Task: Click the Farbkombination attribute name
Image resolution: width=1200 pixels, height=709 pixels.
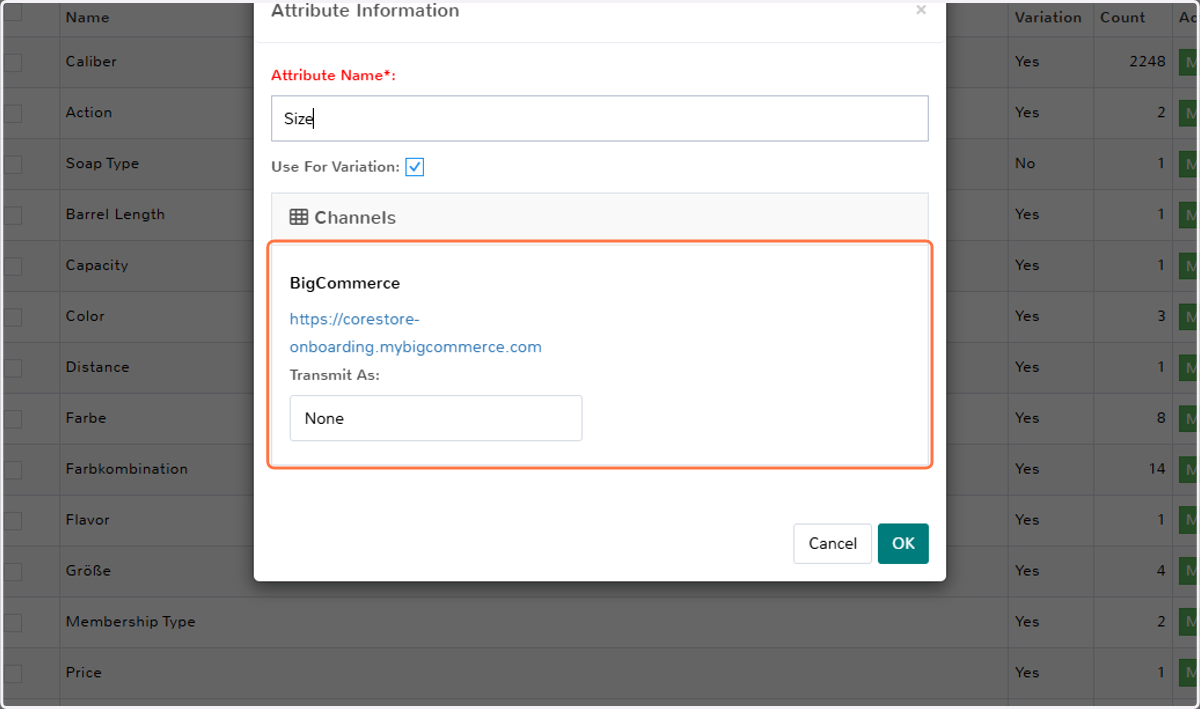Action: pyautogui.click(x=127, y=469)
